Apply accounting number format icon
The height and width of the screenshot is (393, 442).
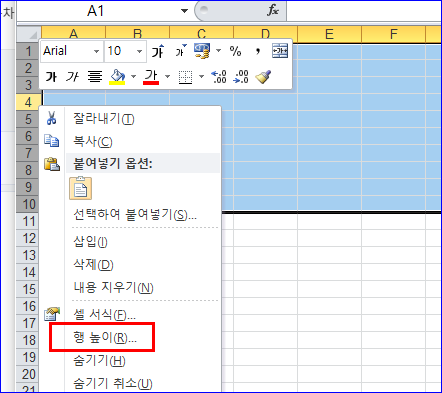coord(202,51)
